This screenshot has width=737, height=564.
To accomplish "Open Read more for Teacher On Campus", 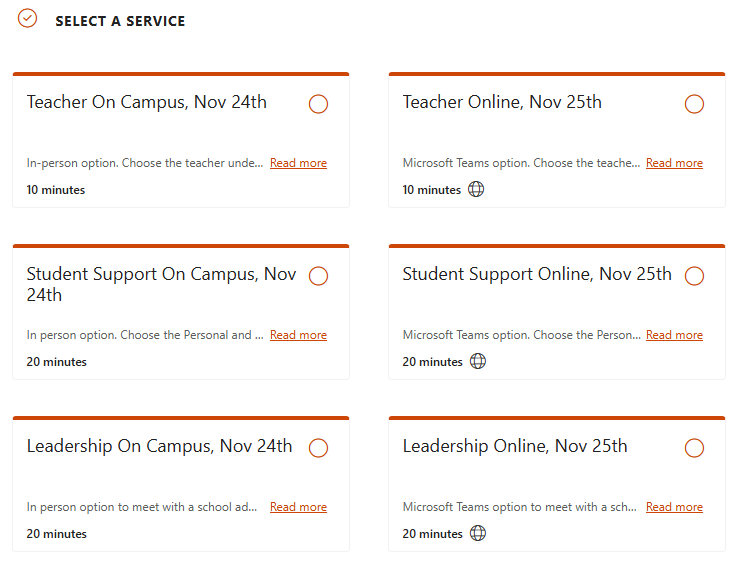I will tap(298, 163).
